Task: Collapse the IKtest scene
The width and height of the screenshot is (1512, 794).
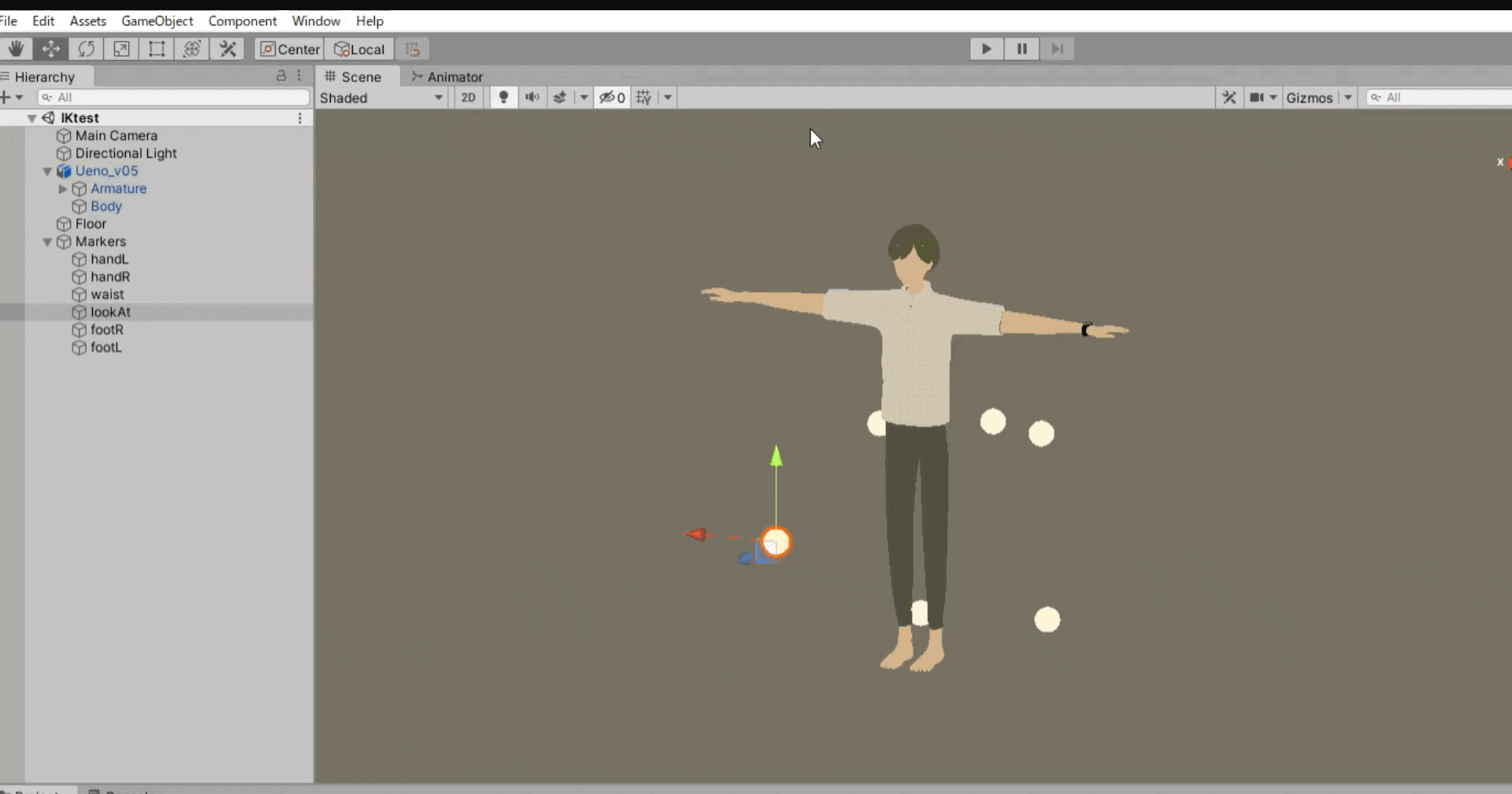Action: [x=31, y=118]
